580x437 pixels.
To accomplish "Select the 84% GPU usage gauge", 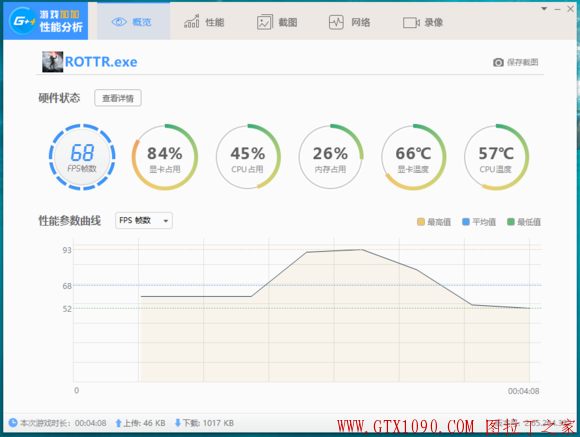I will pos(165,157).
